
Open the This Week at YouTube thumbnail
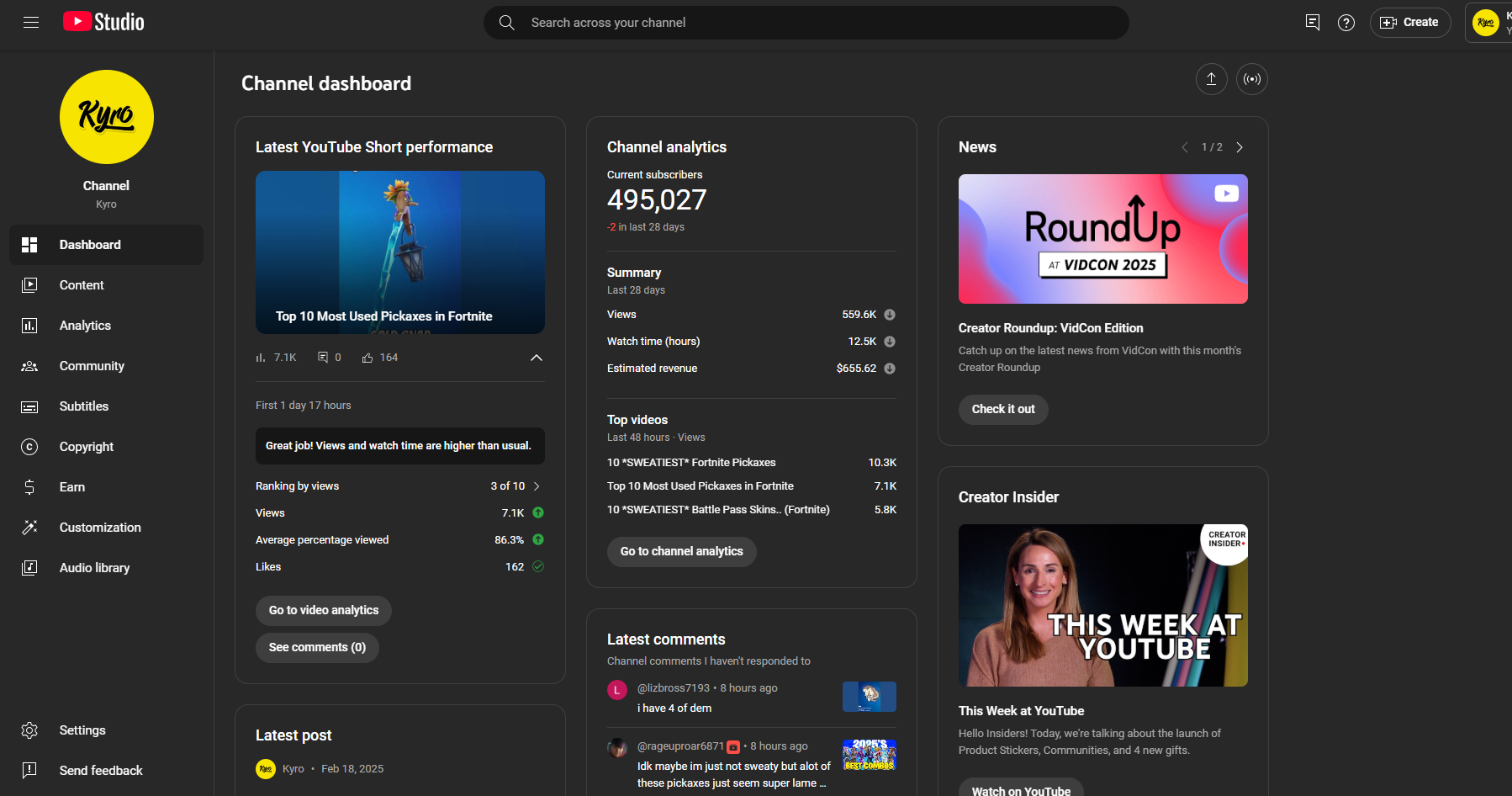point(1103,606)
